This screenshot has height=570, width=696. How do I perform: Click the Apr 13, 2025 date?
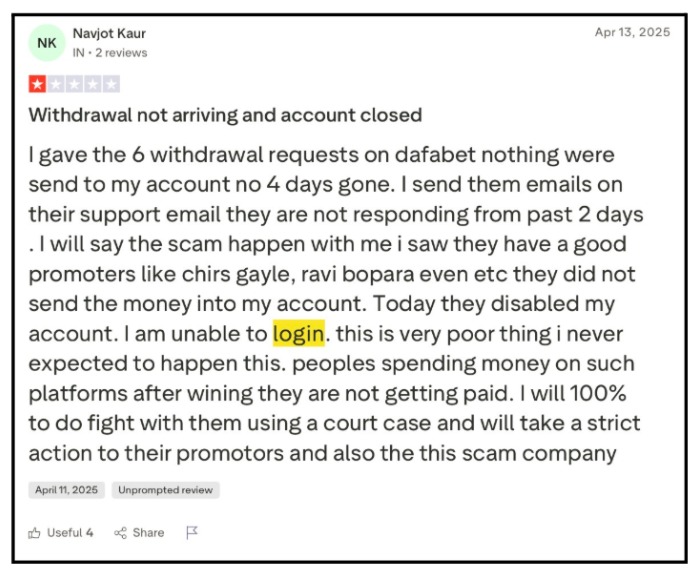(632, 32)
